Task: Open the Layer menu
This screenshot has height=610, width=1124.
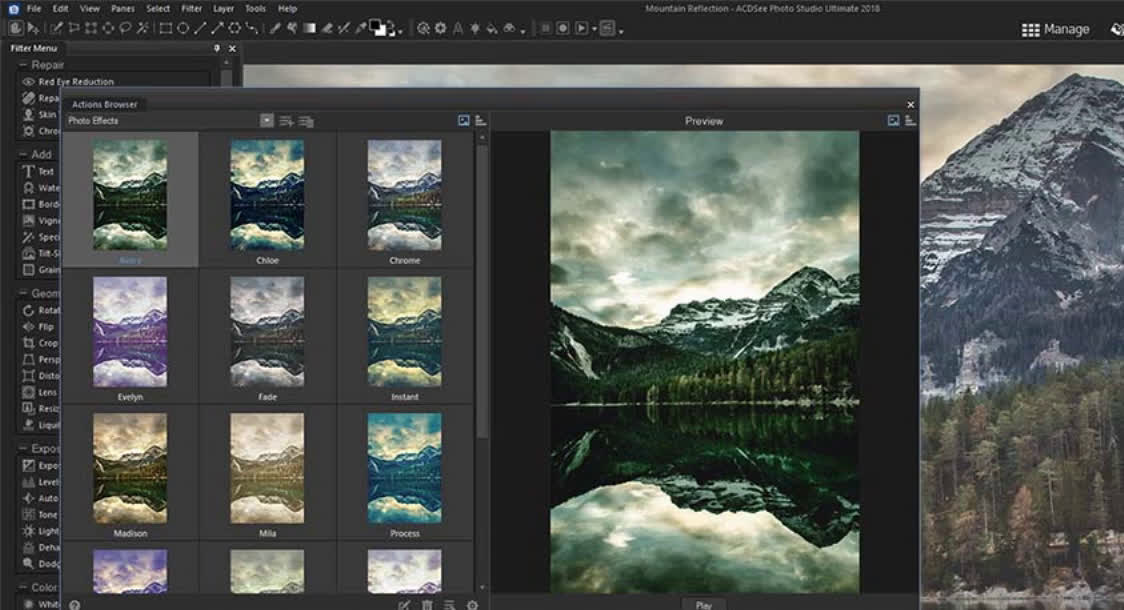Action: [x=223, y=8]
